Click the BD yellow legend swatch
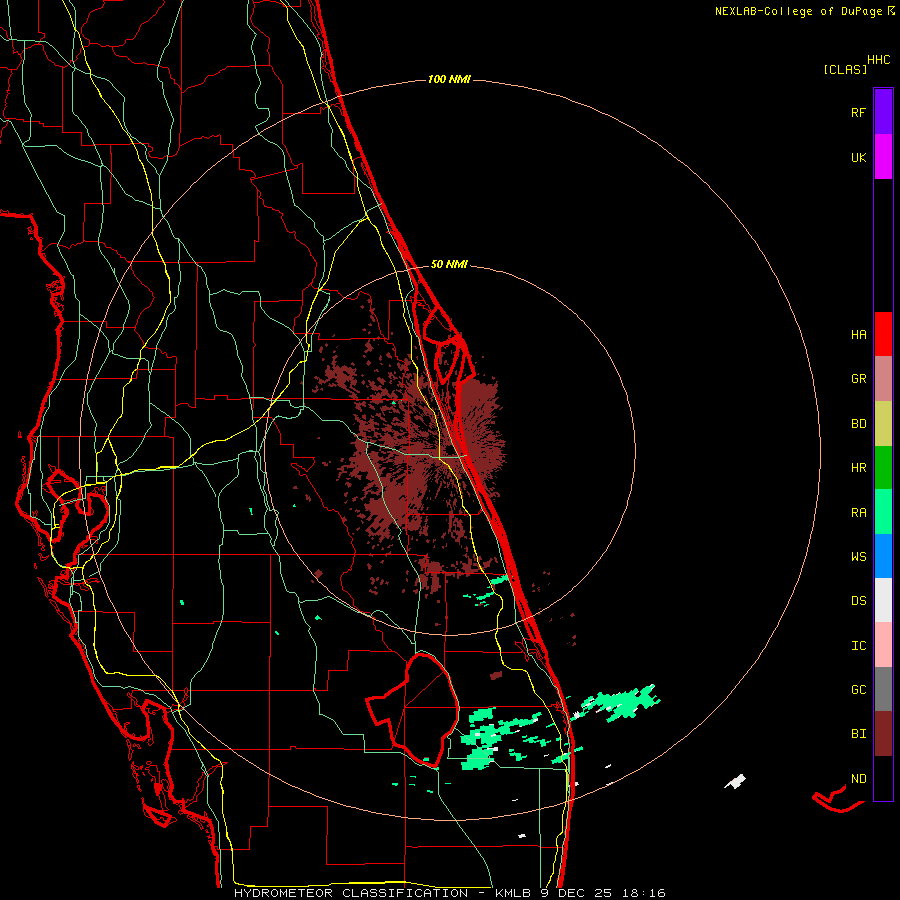900x900 pixels. (883, 424)
